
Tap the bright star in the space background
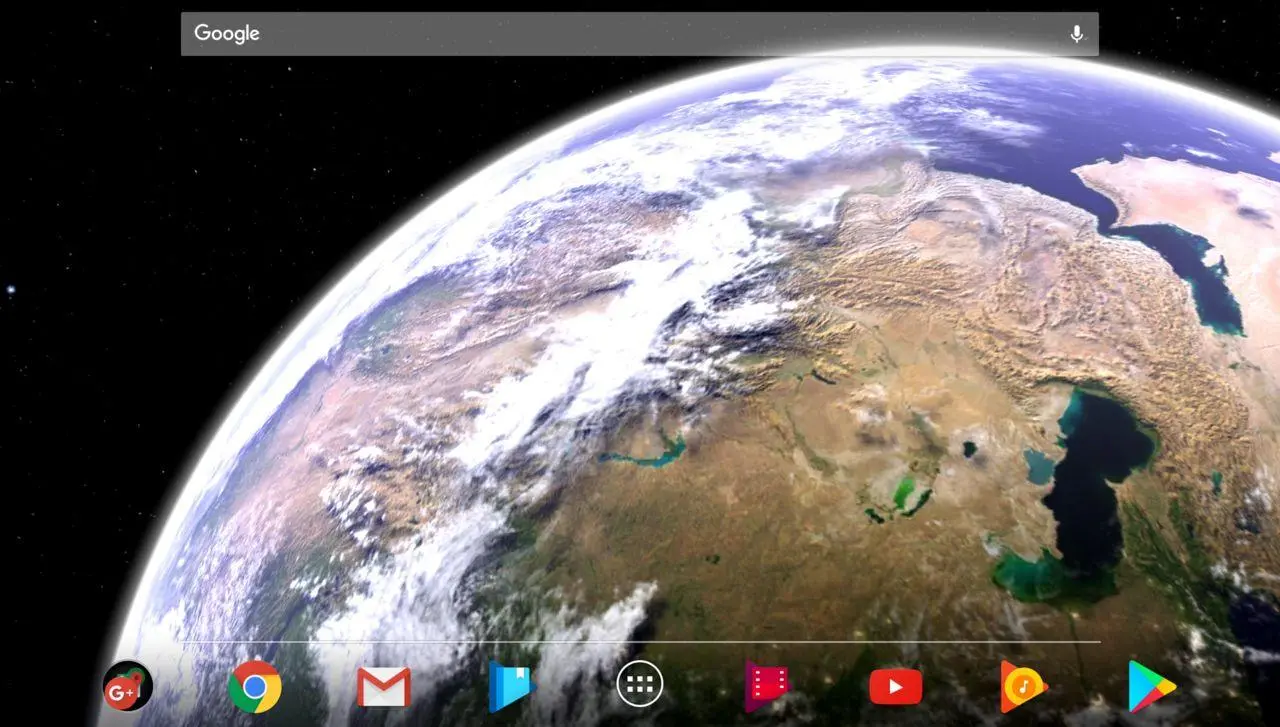(11, 290)
